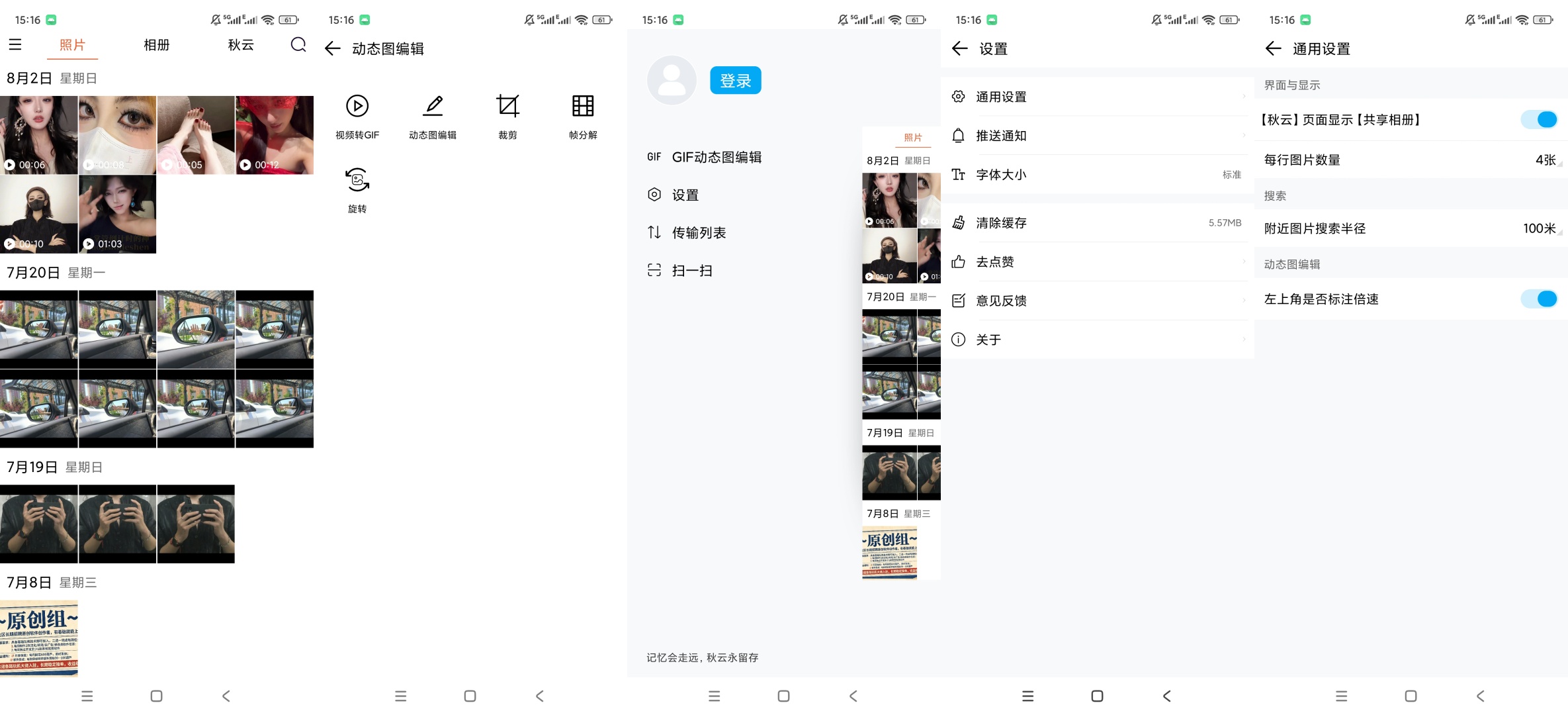Viewport: 1568px width, 715px height.
Task: Open 传输列表 in side drawer
Action: (687, 232)
